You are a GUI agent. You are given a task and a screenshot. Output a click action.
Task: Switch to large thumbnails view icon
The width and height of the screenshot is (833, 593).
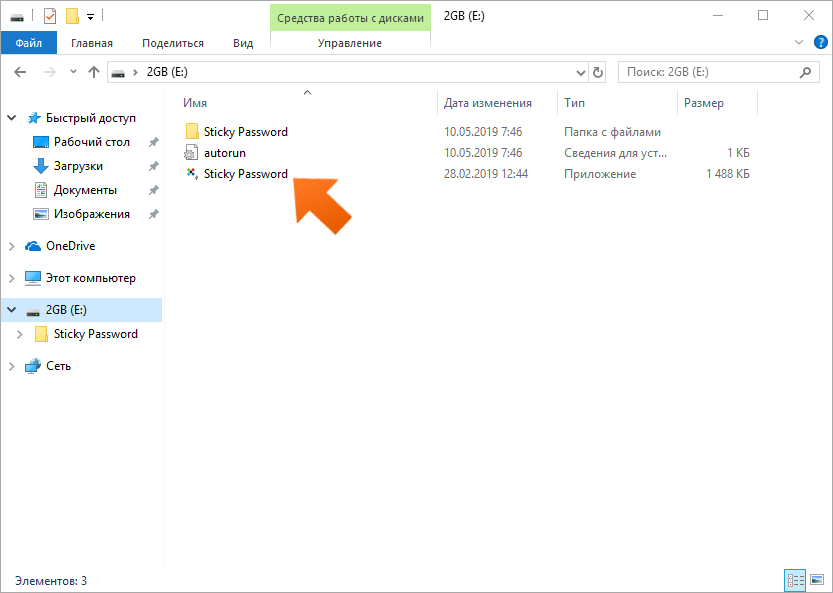coord(817,580)
